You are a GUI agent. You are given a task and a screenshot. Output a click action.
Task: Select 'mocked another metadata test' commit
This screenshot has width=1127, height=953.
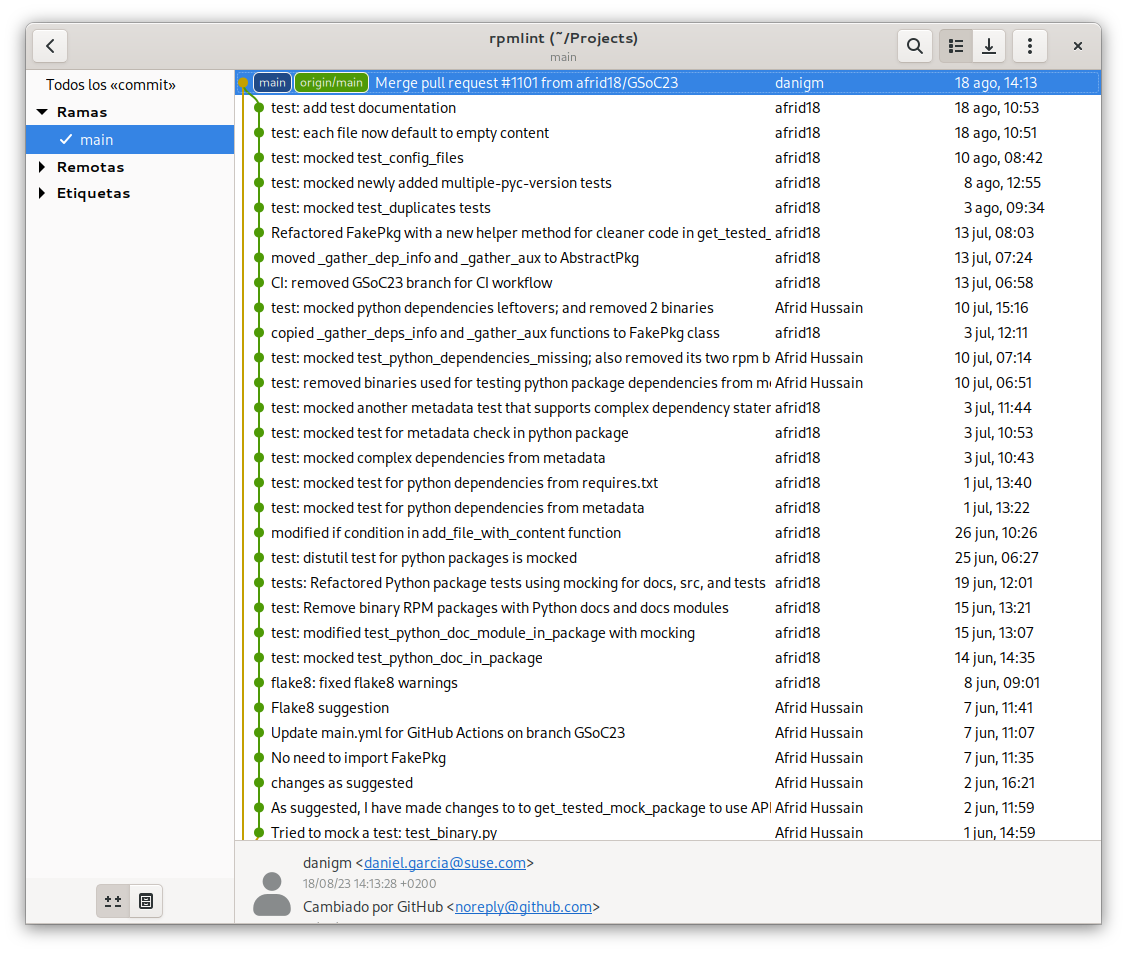(668, 408)
